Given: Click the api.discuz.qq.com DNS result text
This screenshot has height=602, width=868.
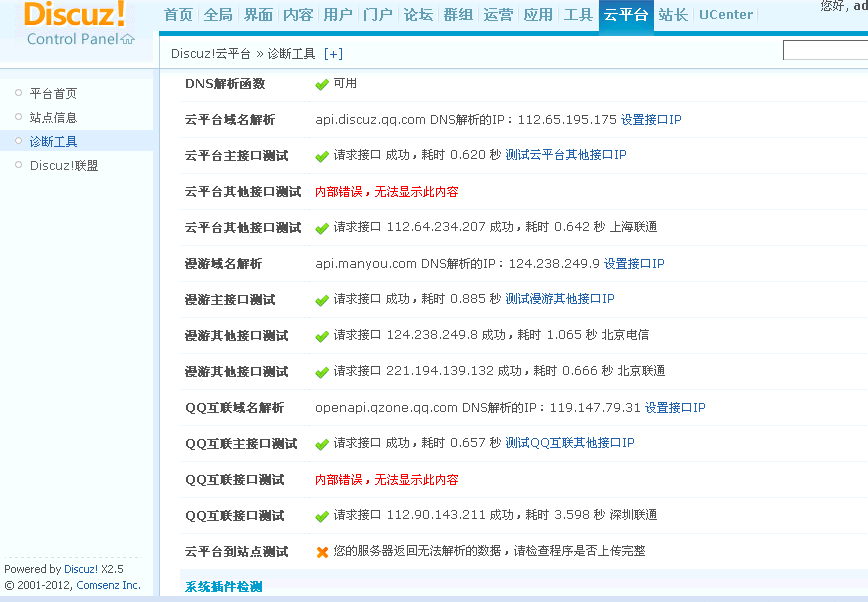Looking at the screenshot, I should coord(466,120).
